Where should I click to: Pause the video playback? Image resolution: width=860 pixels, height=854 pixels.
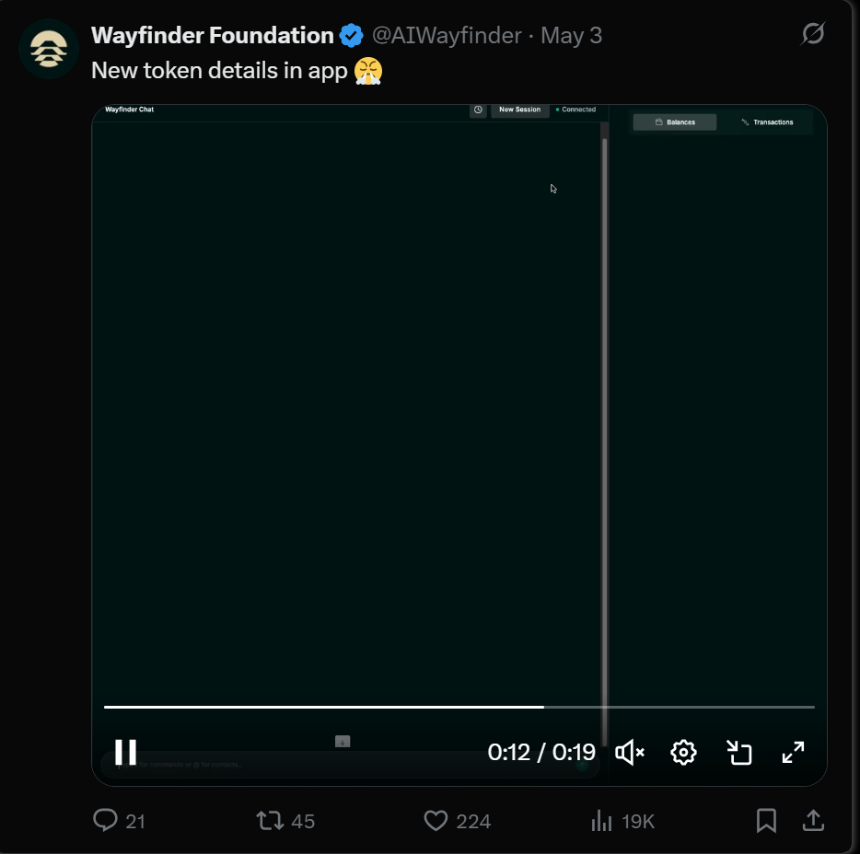(x=126, y=752)
